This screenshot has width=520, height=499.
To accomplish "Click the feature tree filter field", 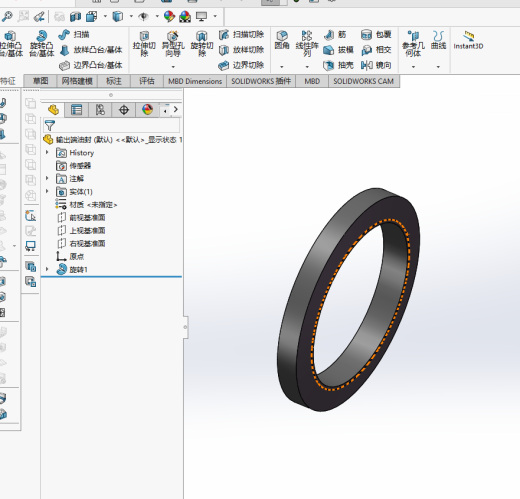I will click(x=112, y=126).
